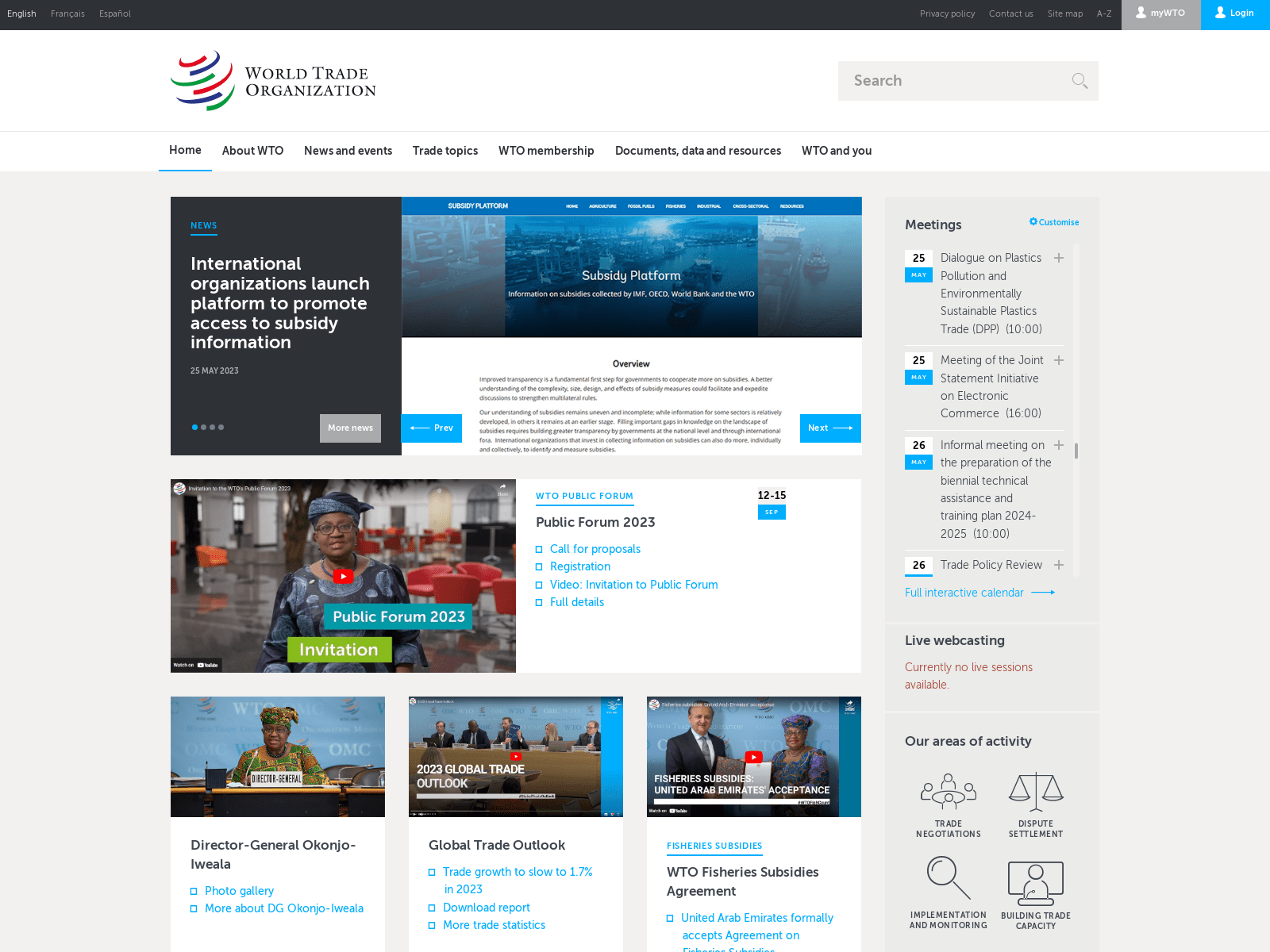Expand the Joint Statement Initiative meeting

tap(1059, 360)
